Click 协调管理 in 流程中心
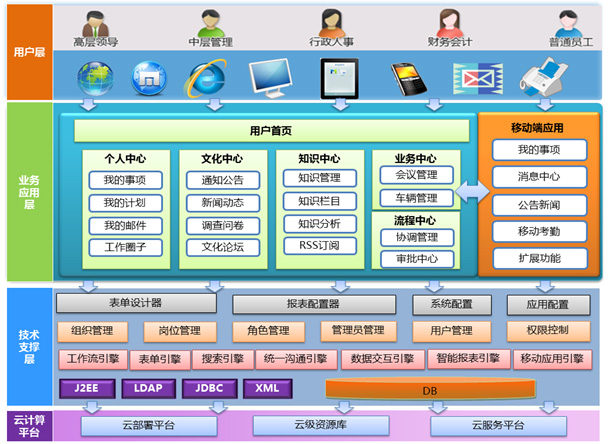Viewport: 608px width, 444px height. click(x=417, y=237)
